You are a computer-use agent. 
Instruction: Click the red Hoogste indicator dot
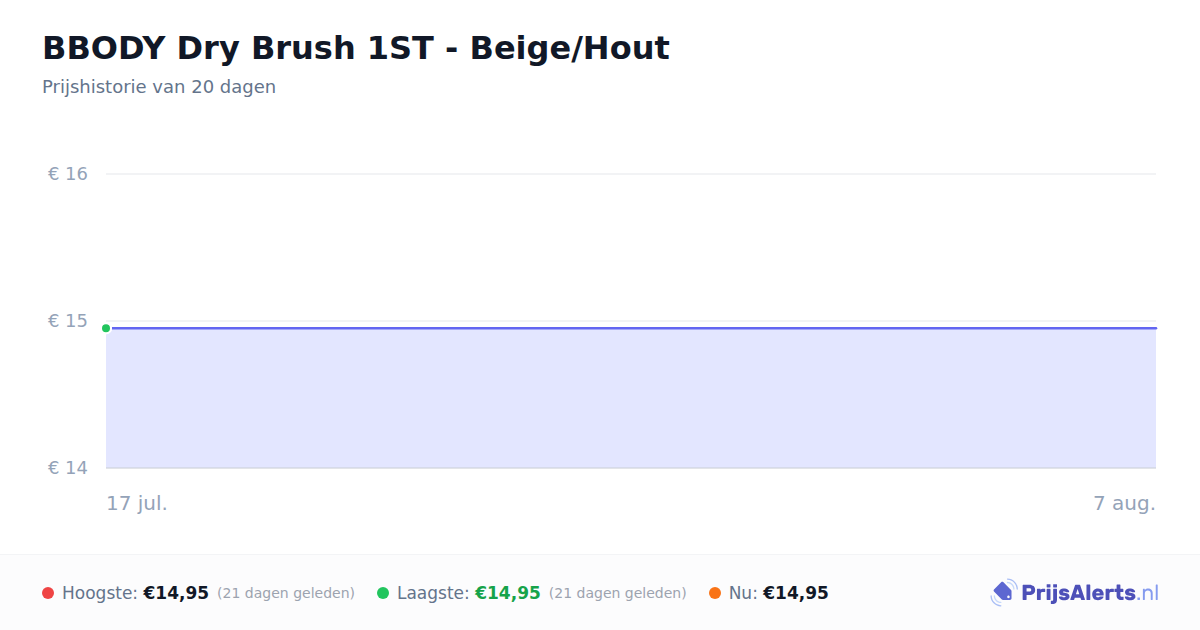pos(48,593)
